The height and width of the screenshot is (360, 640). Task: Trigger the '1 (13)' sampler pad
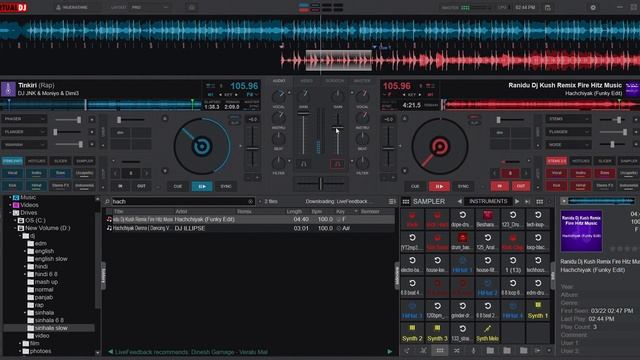[x=513, y=264]
